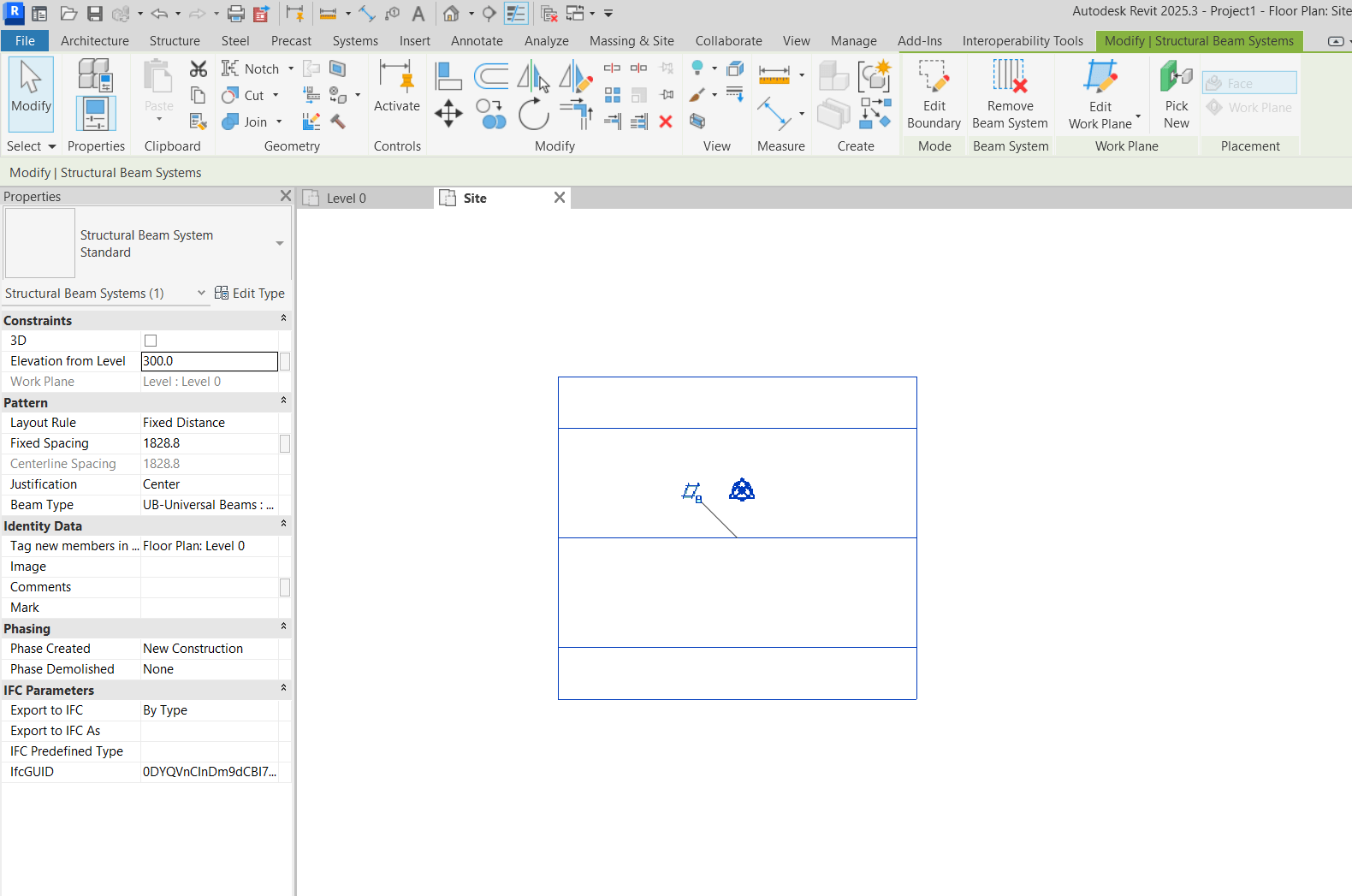
Task: Click the Layout Rule Fixed Distance value
Action: coord(210,423)
